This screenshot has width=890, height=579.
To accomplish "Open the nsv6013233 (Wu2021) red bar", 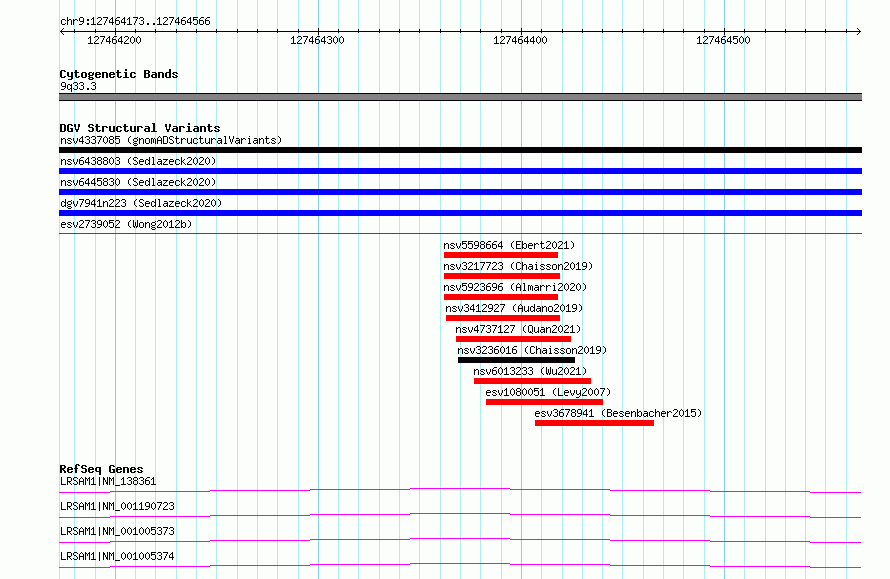I will (x=532, y=381).
